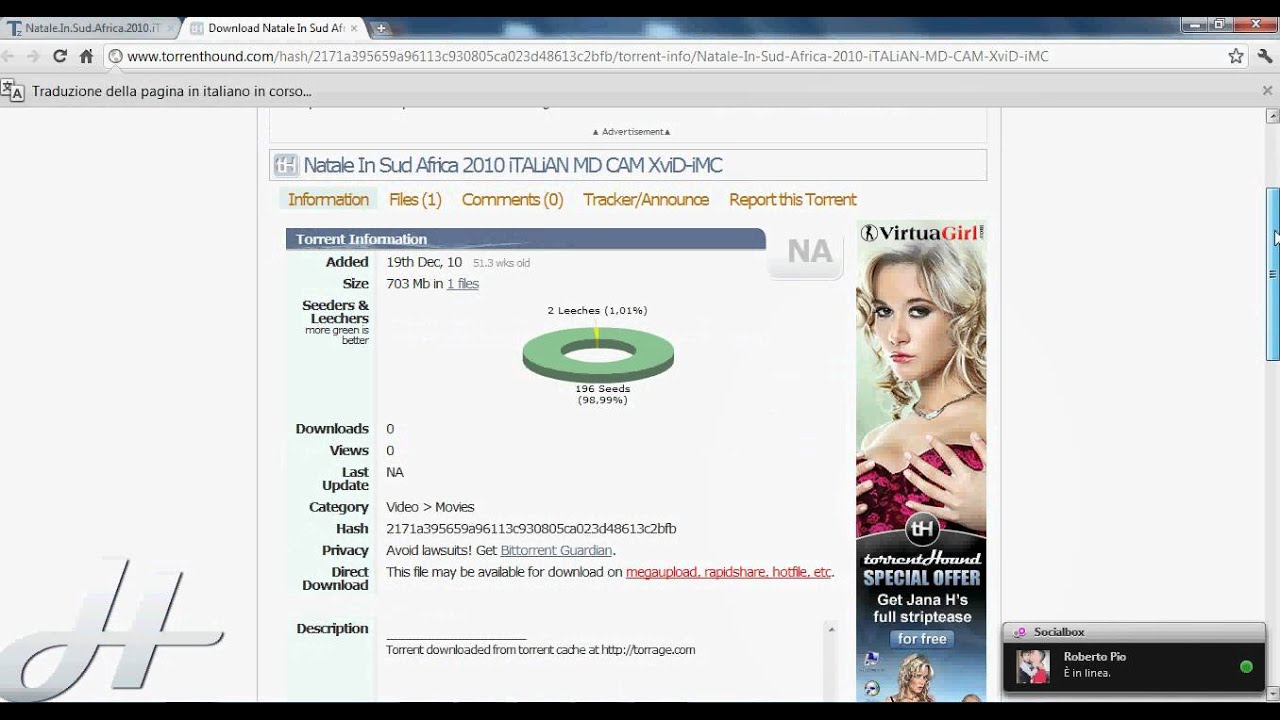This screenshot has height=720, width=1280.
Task: Click the green online status dot
Action: (1246, 666)
